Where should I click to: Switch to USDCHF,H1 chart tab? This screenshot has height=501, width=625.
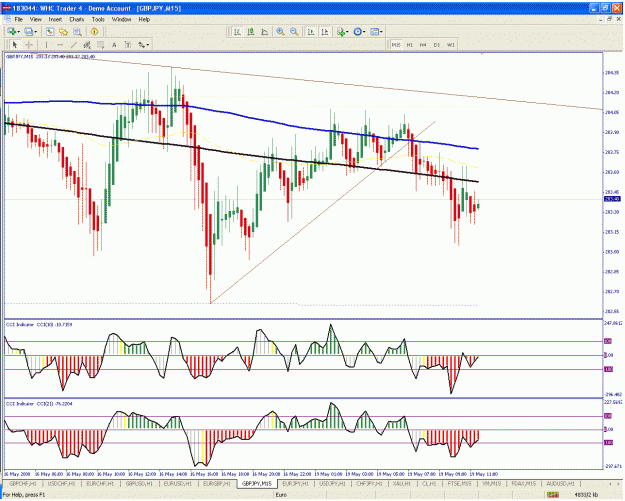click(x=61, y=483)
